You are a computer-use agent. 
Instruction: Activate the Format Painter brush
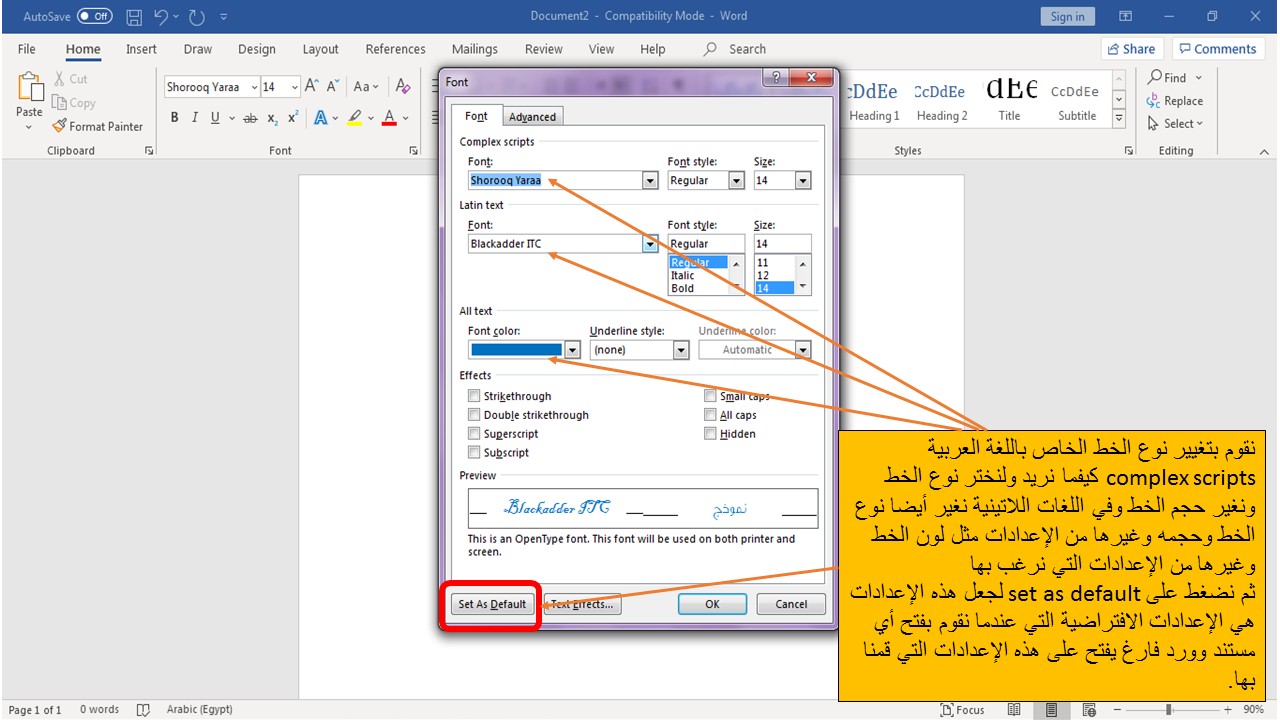(x=98, y=126)
